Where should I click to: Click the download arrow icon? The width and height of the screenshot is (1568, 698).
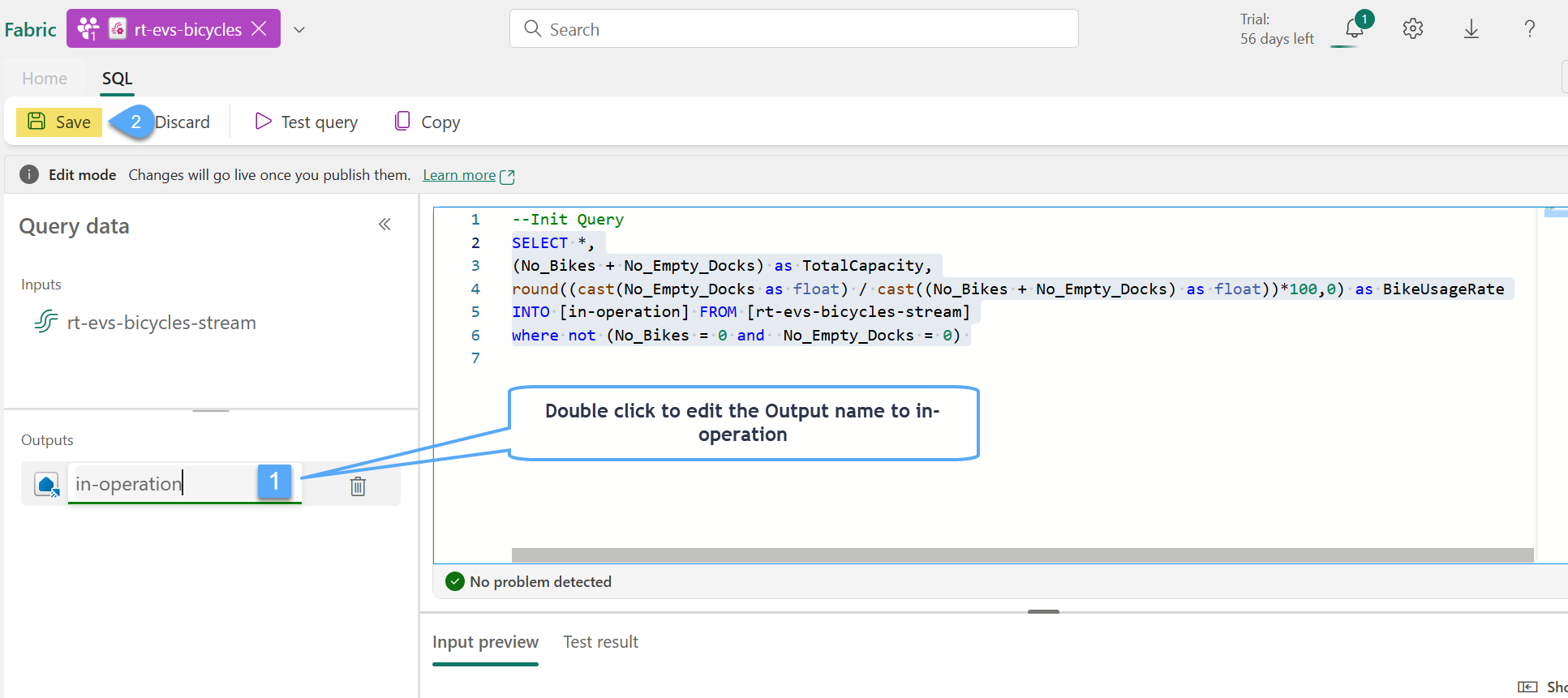(x=1471, y=29)
